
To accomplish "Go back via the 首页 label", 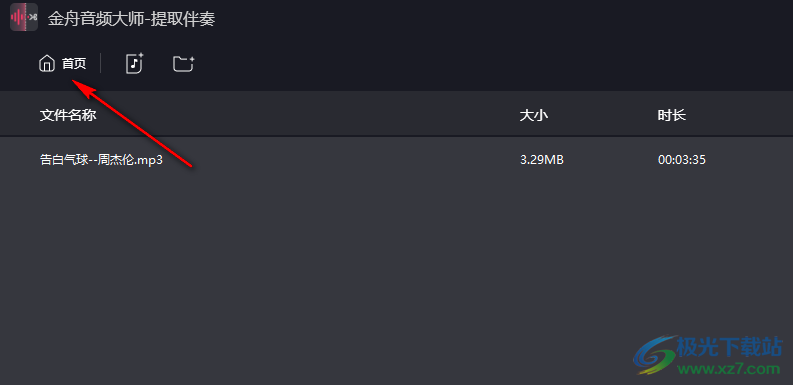I will pyautogui.click(x=74, y=64).
